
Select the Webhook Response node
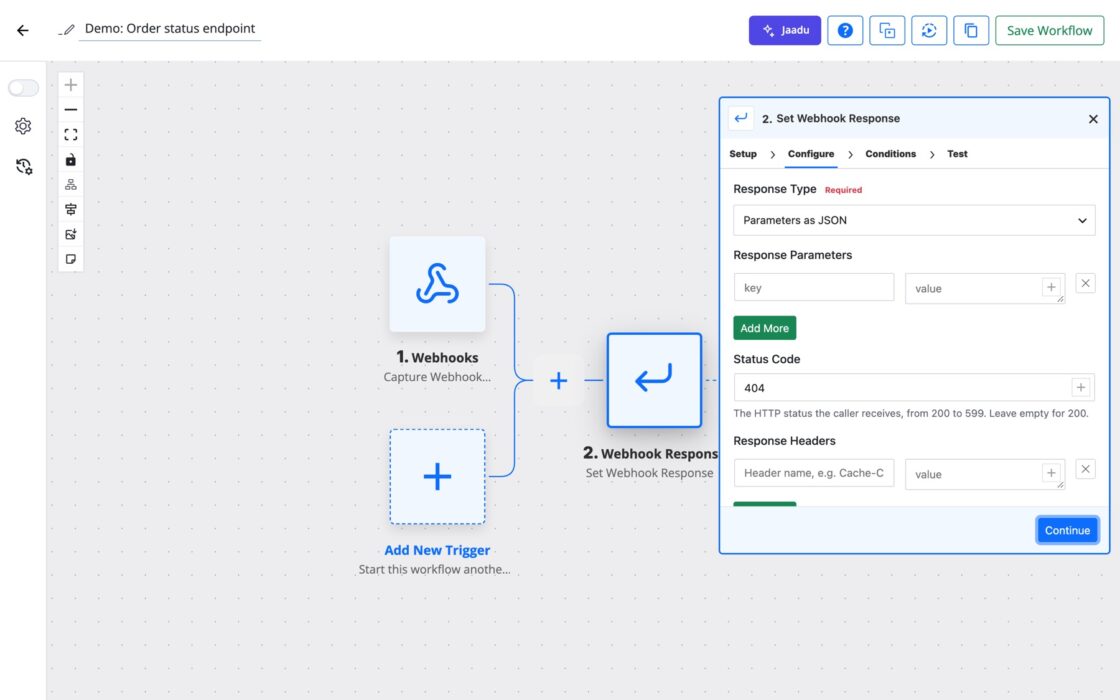(654, 380)
